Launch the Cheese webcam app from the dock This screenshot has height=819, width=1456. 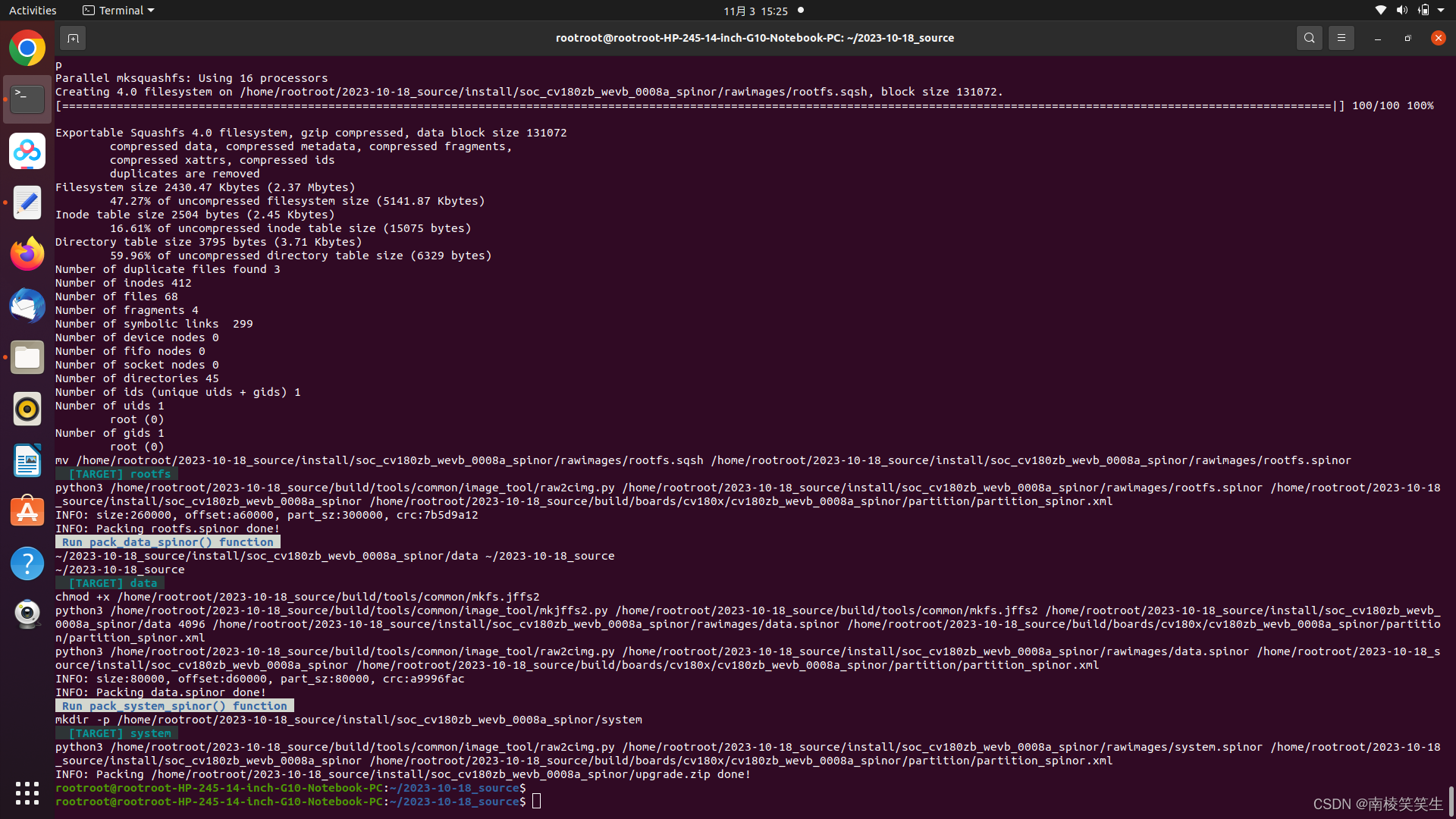pos(27,615)
